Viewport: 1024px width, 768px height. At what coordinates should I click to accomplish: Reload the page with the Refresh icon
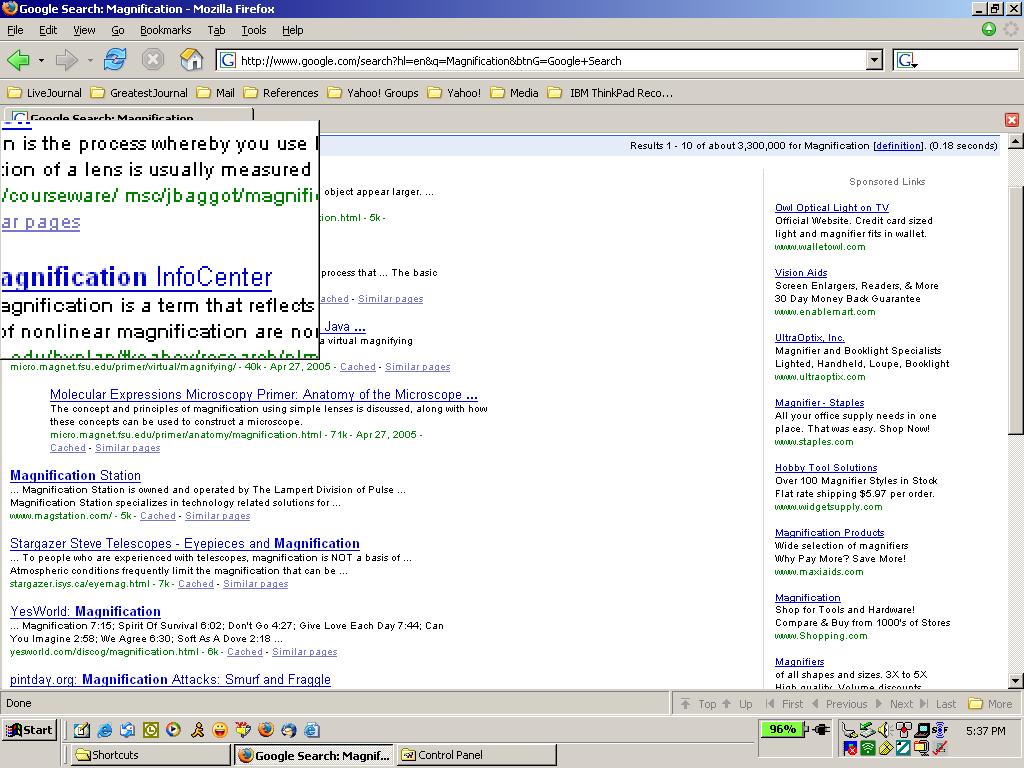pyautogui.click(x=115, y=60)
